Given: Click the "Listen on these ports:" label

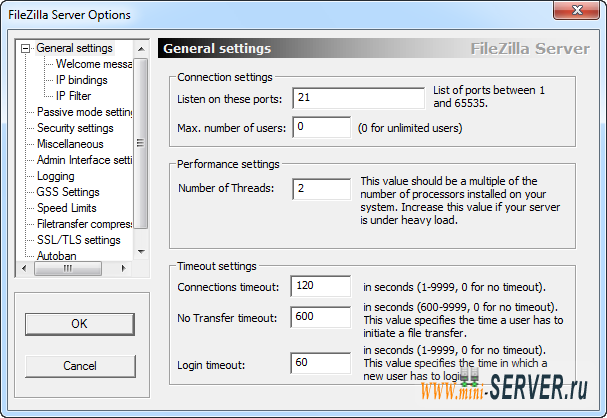Looking at the screenshot, I should click(x=230, y=99).
